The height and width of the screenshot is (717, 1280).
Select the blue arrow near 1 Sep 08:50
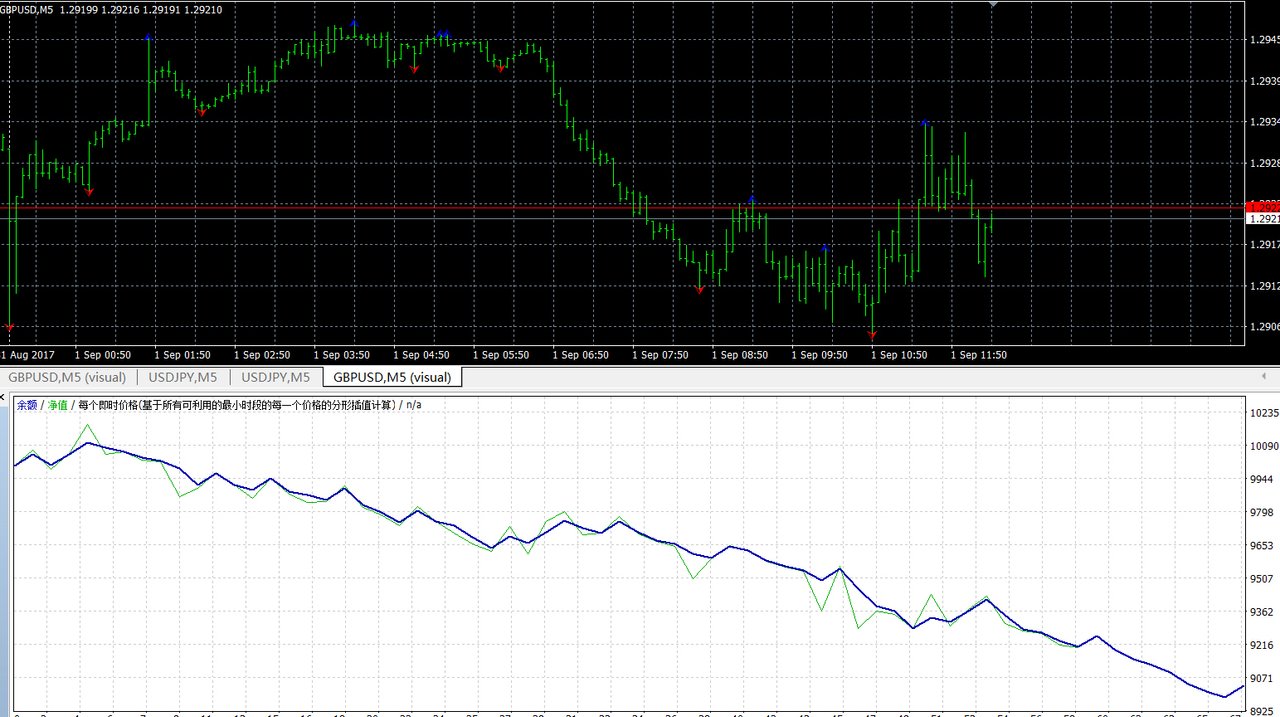pyautogui.click(x=752, y=199)
